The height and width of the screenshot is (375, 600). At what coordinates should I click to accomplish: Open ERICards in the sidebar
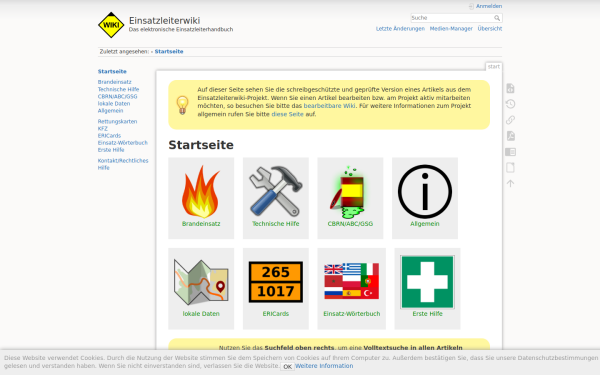(109, 136)
